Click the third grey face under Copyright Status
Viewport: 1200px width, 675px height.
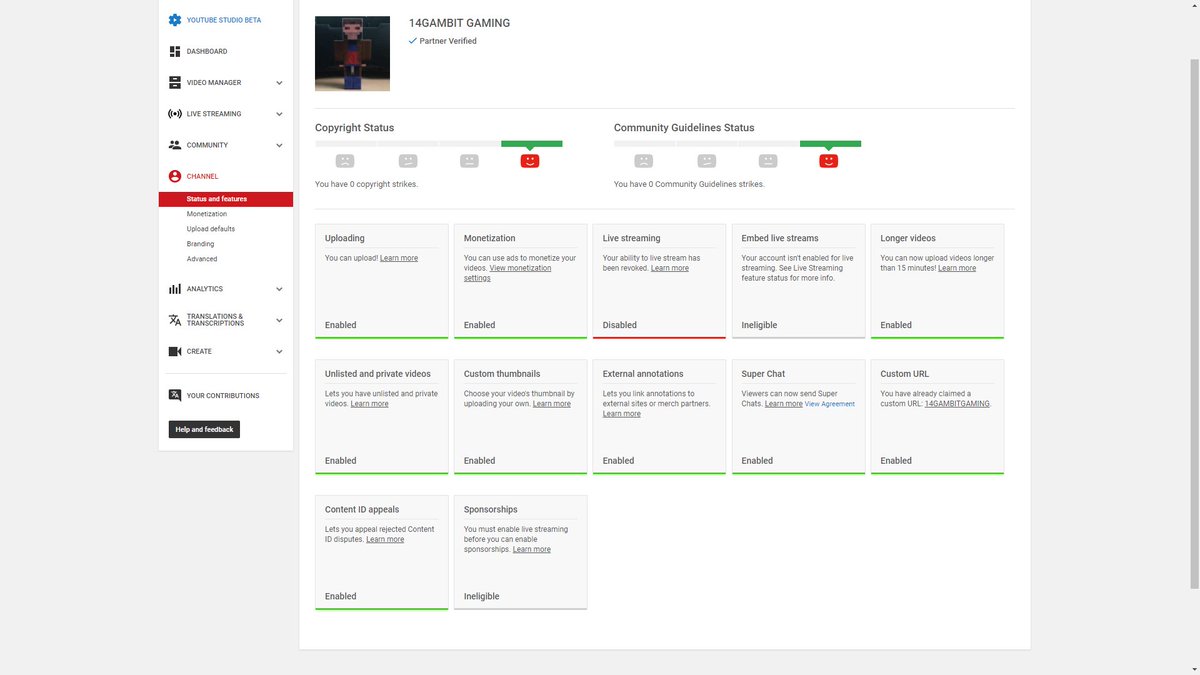(x=469, y=160)
